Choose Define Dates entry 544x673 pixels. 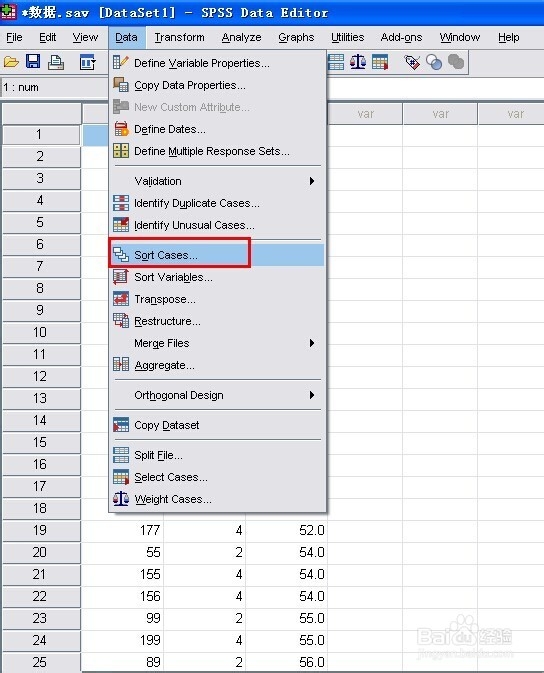[218, 129]
